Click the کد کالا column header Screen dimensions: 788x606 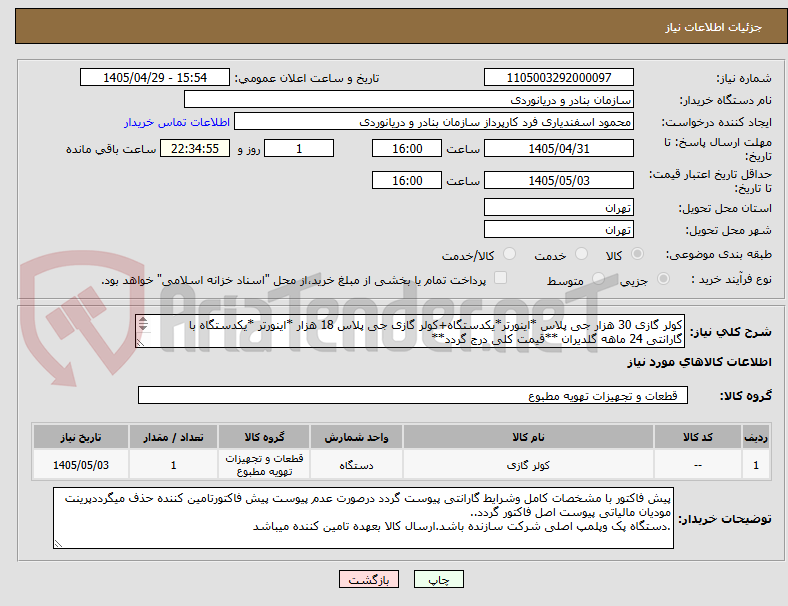tap(698, 437)
